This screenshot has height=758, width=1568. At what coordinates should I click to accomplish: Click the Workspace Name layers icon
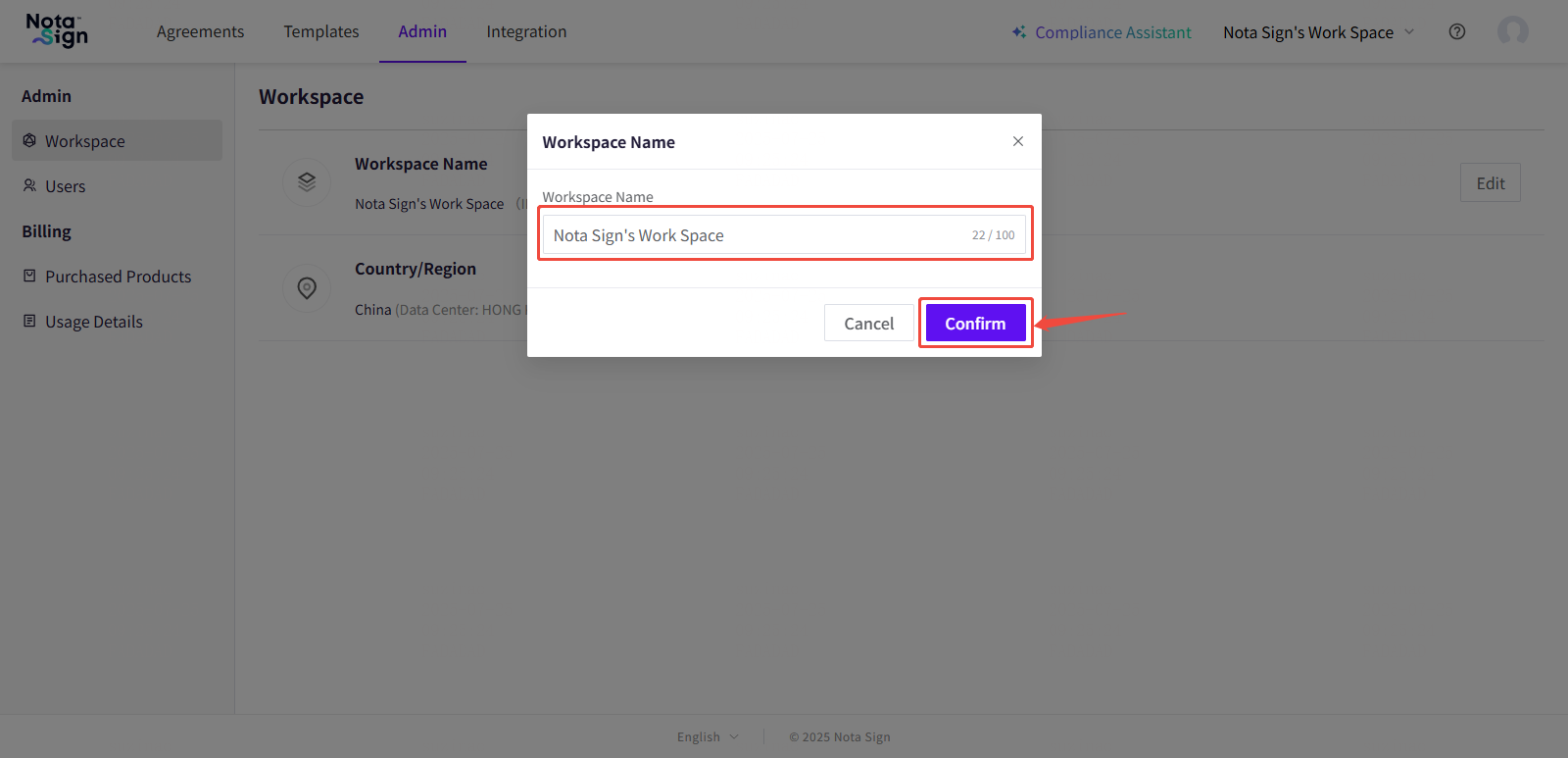pos(307,182)
